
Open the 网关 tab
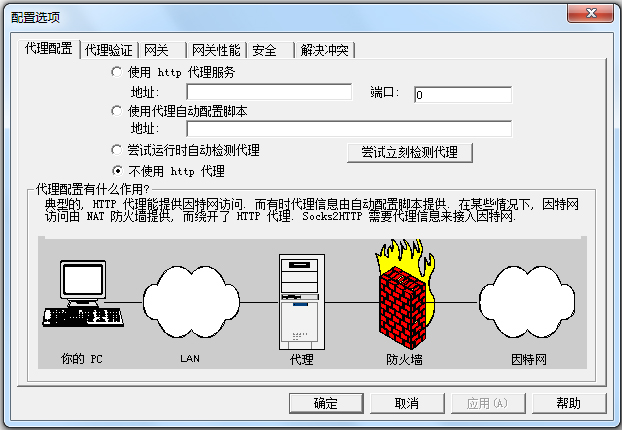point(162,50)
